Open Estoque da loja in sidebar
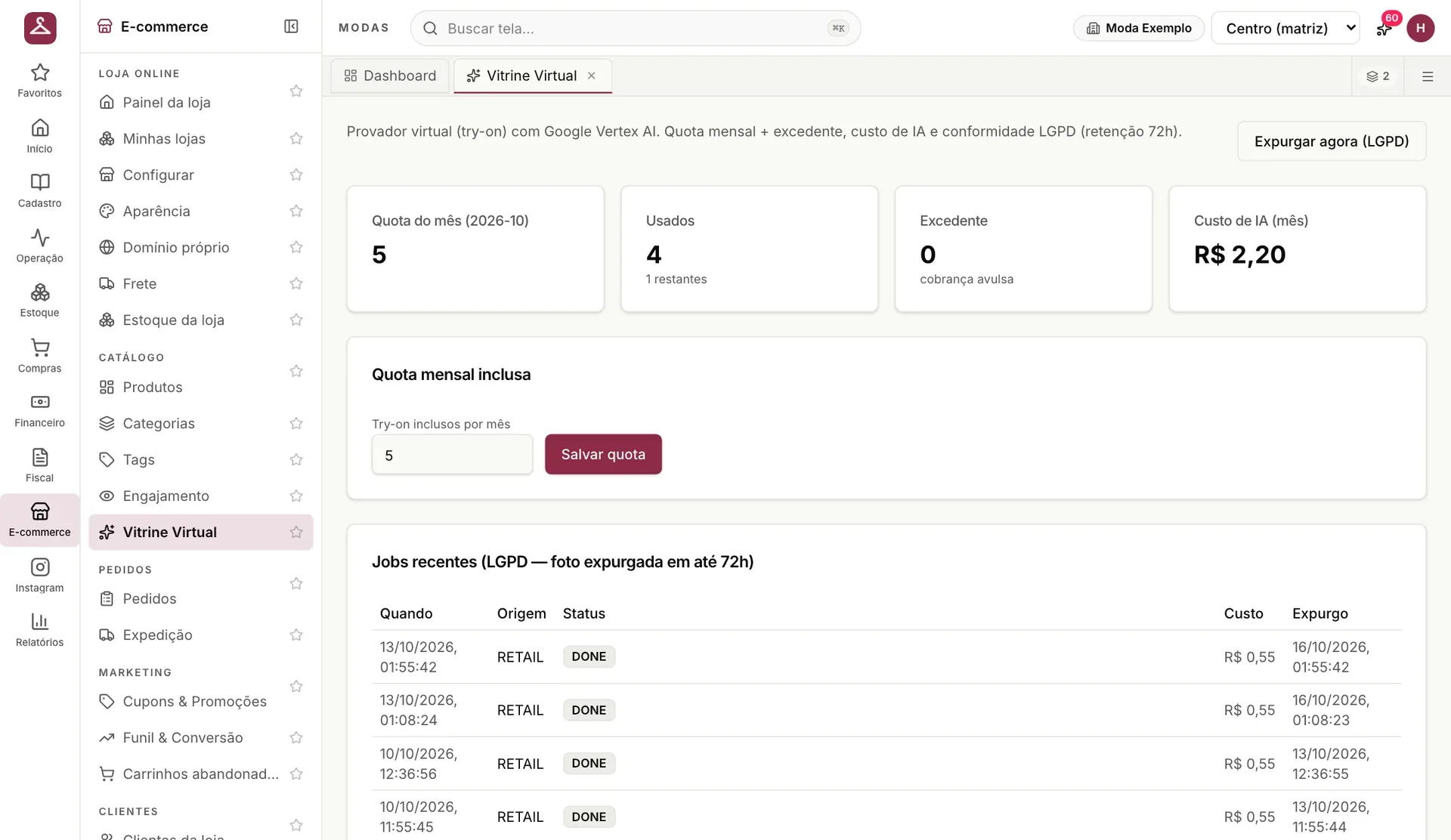 (x=200, y=320)
